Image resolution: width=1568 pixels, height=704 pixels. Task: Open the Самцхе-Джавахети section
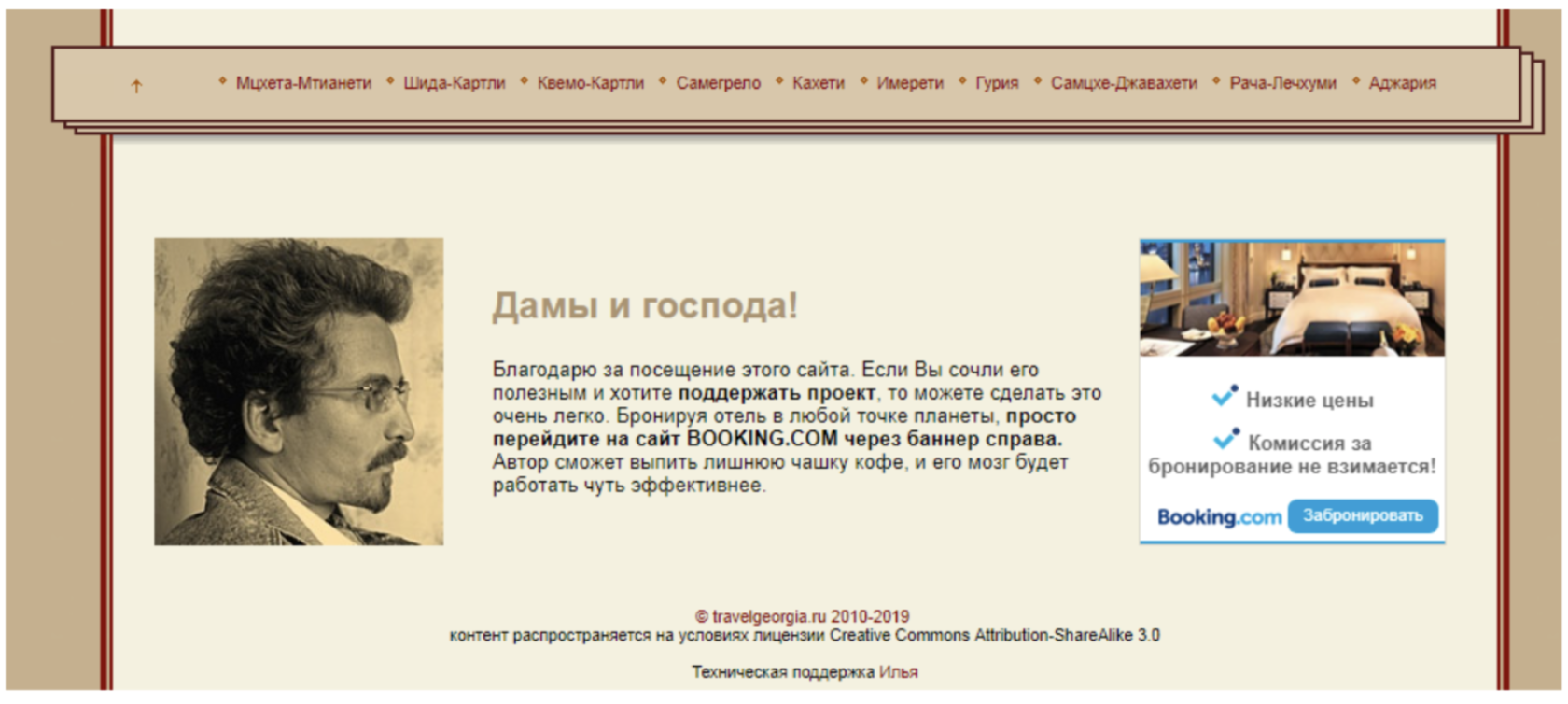(1124, 83)
